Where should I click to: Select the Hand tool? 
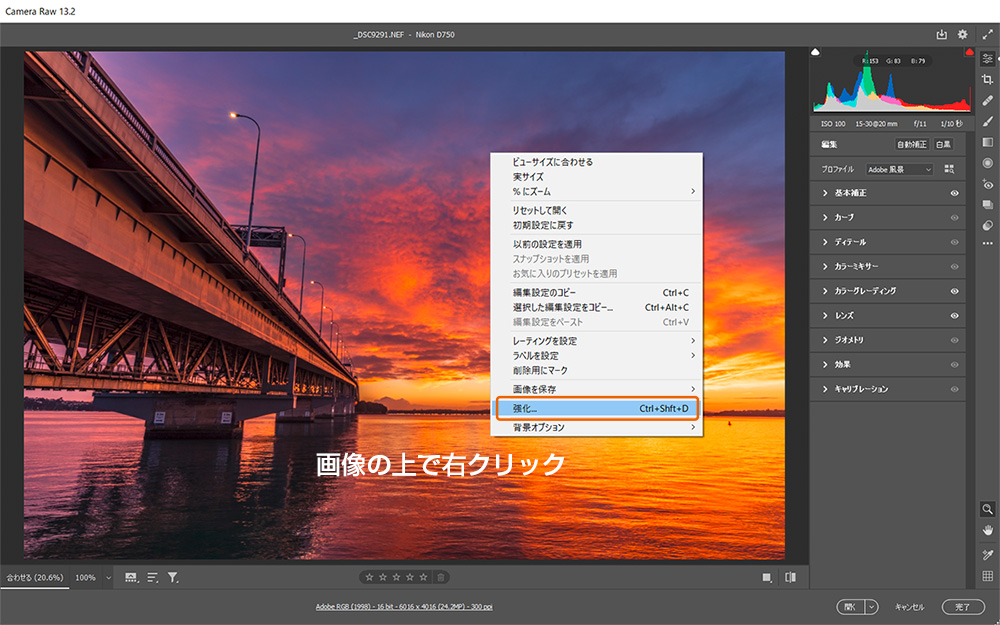coord(987,530)
